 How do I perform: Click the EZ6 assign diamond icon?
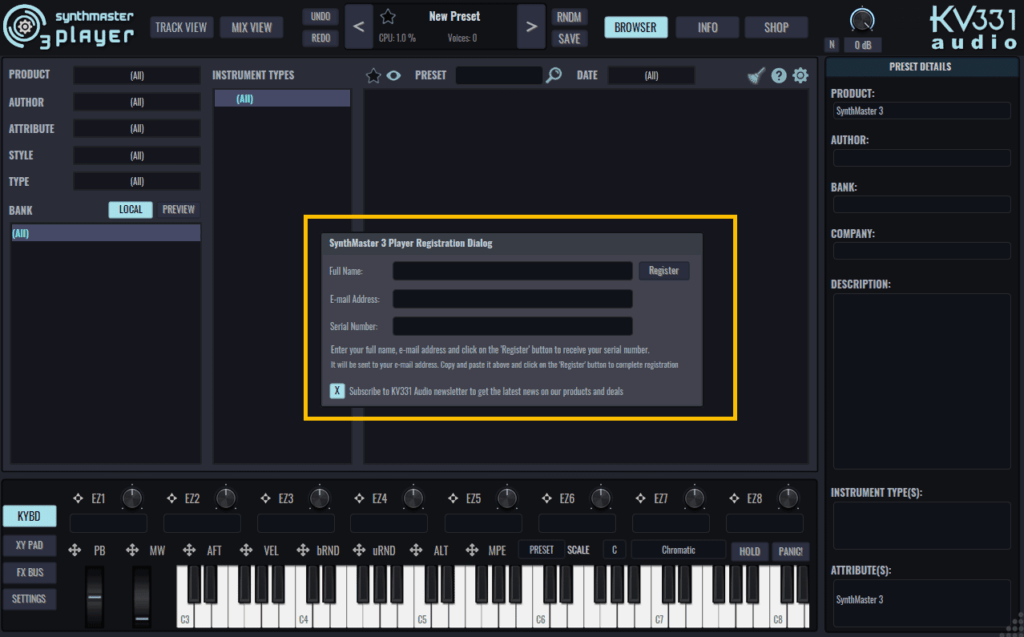[x=547, y=498]
